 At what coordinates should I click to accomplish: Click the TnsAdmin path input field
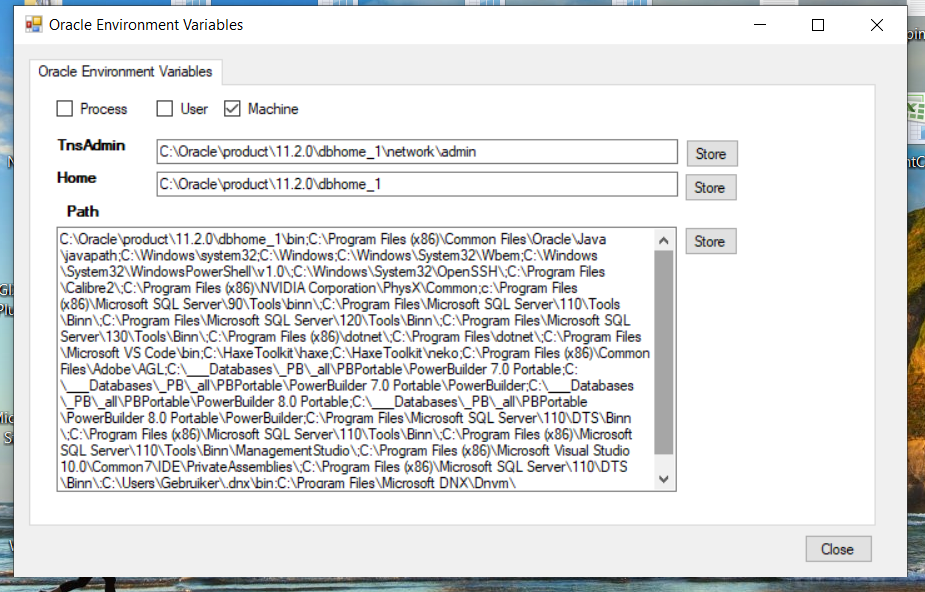pyautogui.click(x=417, y=152)
